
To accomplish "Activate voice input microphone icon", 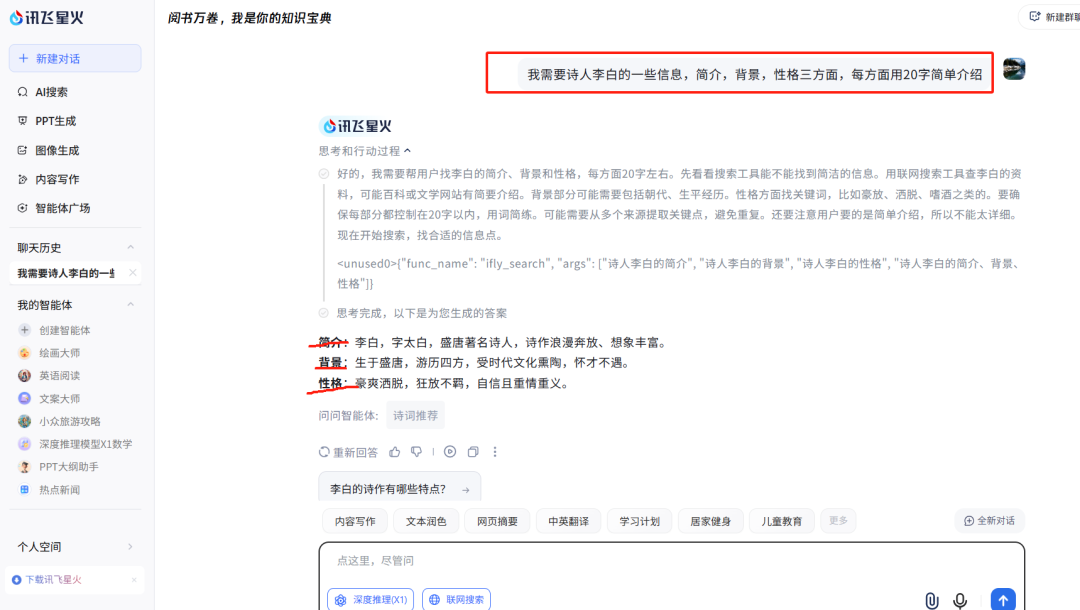I will pos(960,601).
